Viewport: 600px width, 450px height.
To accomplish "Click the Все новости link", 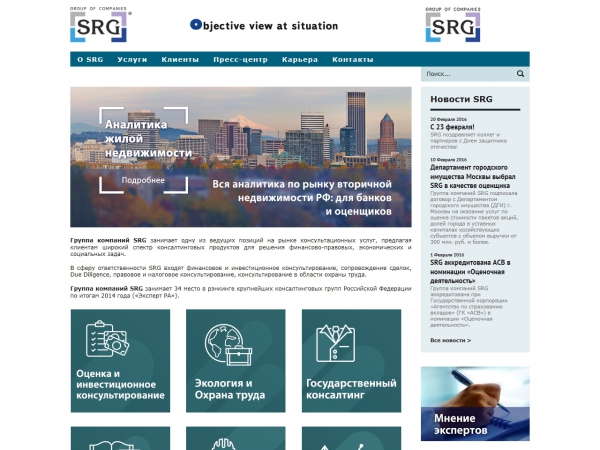I will click(450, 340).
